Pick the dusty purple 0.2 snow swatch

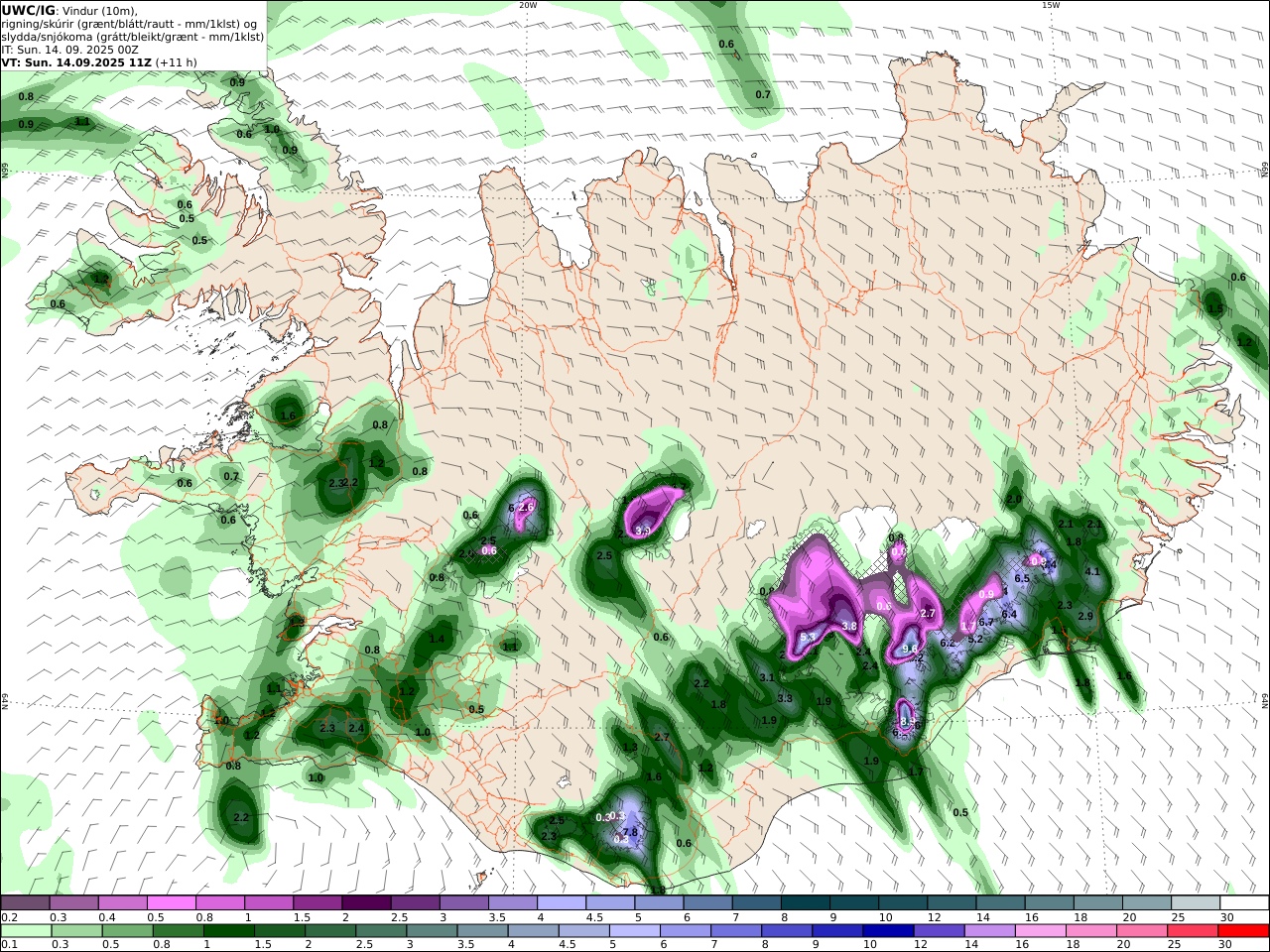click(x=25, y=903)
